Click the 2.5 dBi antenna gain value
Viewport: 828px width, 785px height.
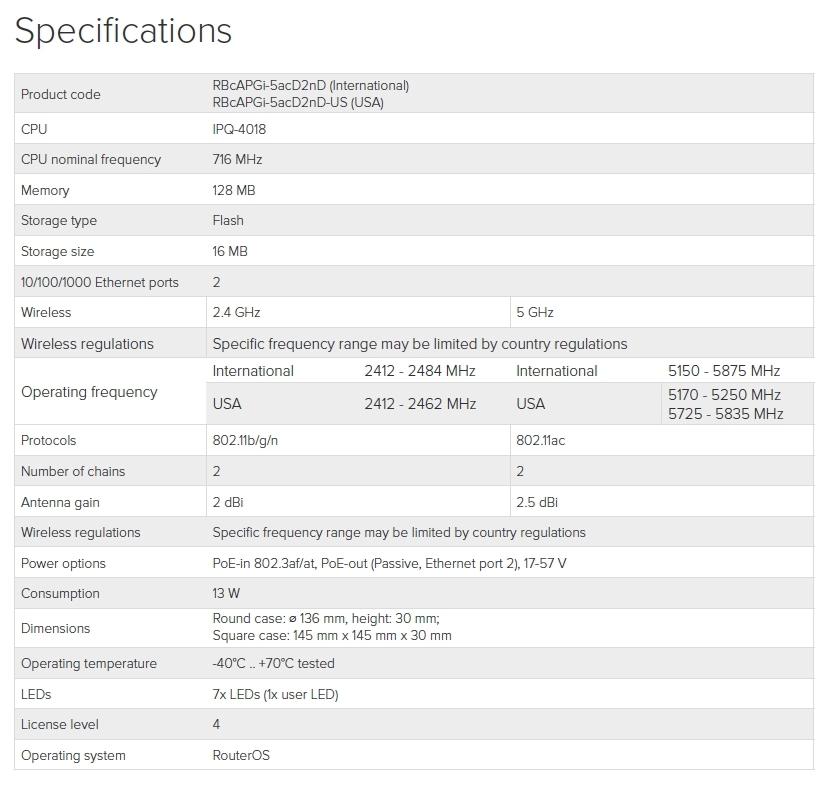pos(537,502)
